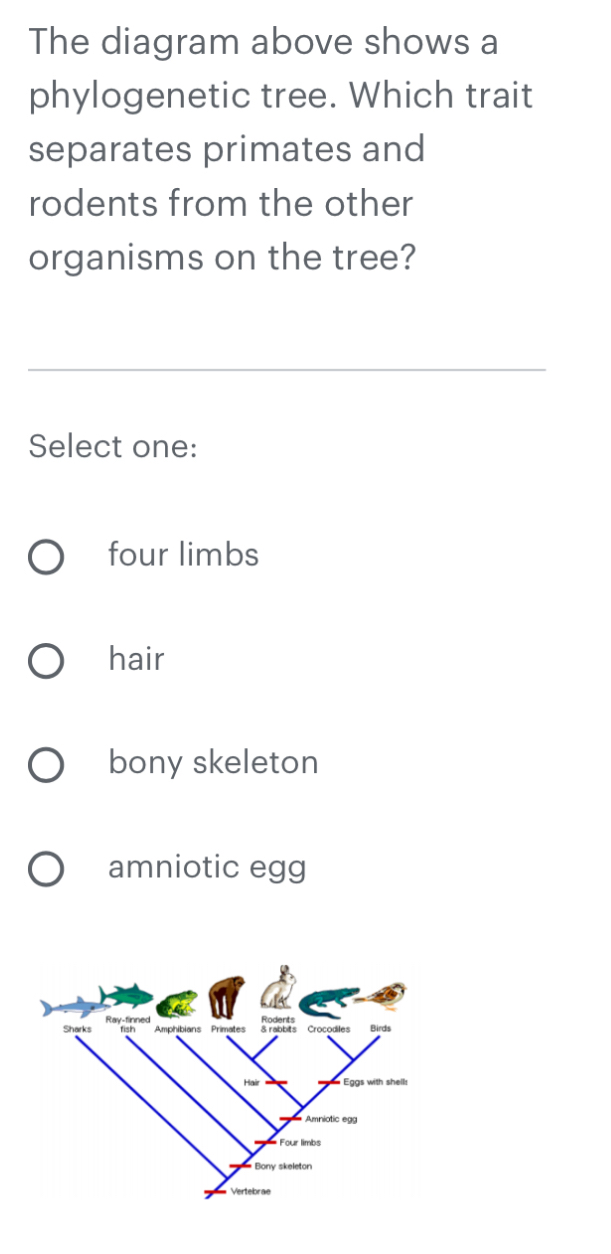Image resolution: width=611 pixels, height=1254 pixels.
Task: Click the ray-finned fish image
Action: coord(130,994)
